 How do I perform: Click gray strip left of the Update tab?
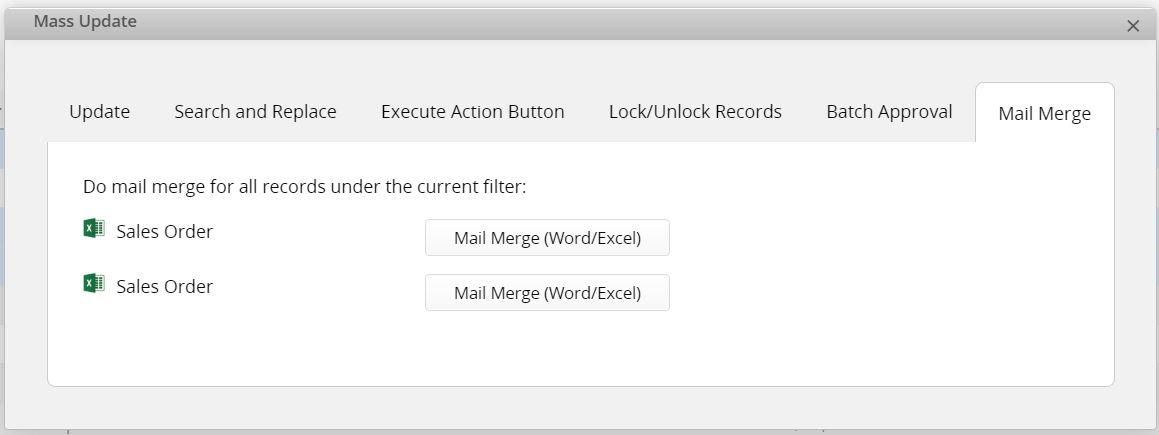click(27, 112)
